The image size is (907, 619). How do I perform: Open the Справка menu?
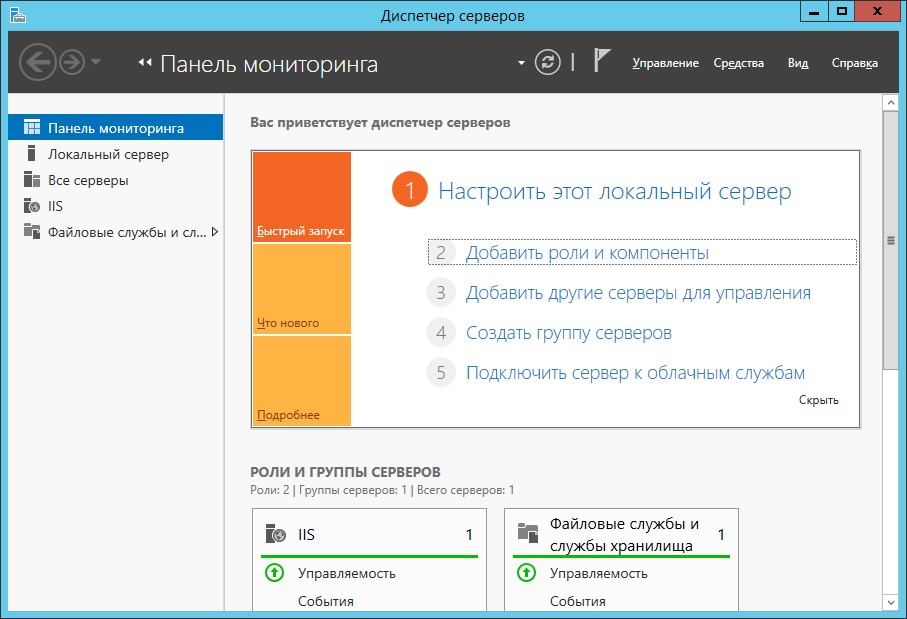click(854, 63)
